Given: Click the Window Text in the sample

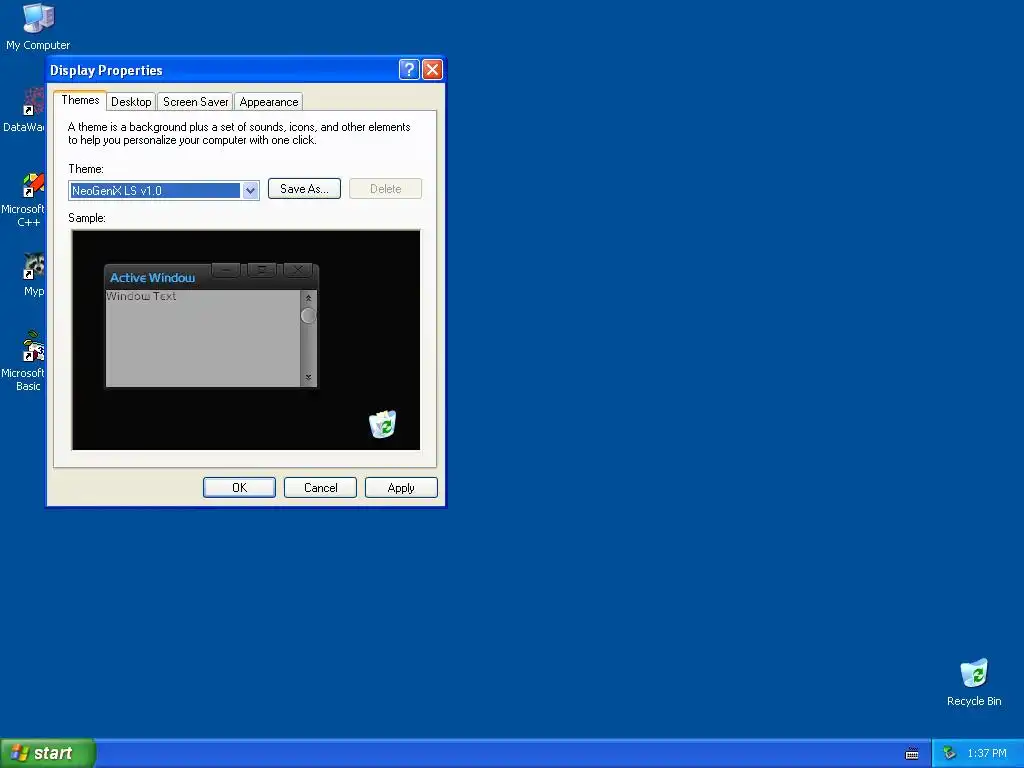Looking at the screenshot, I should tap(141, 296).
